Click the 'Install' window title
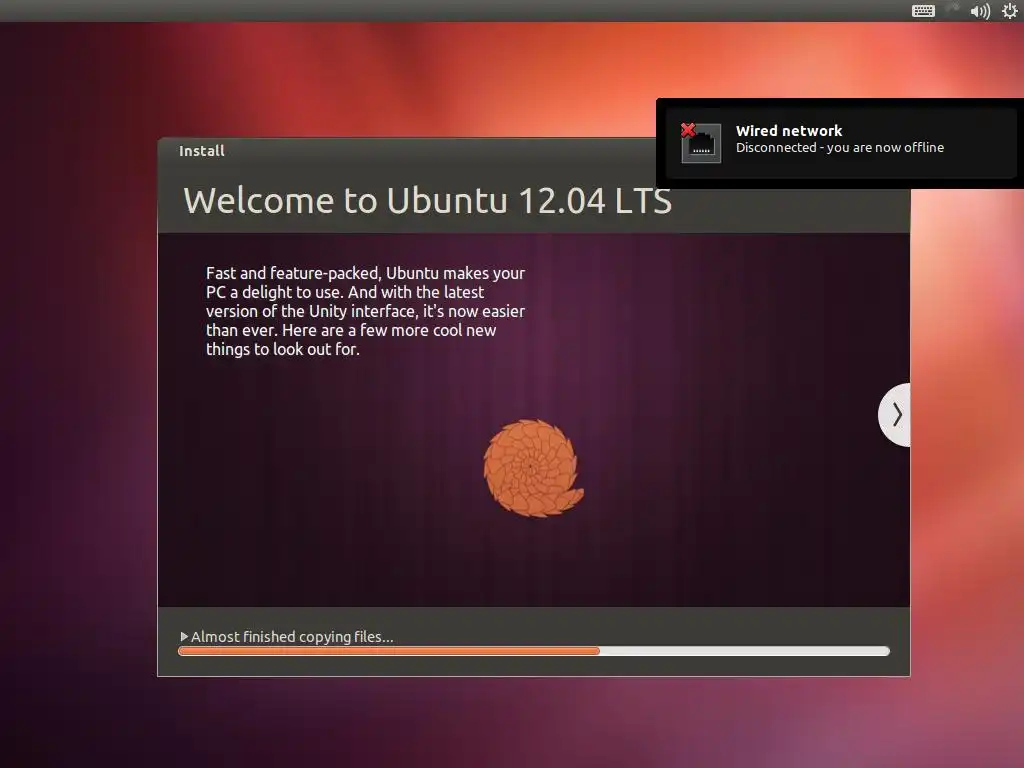This screenshot has height=768, width=1024. coord(202,151)
